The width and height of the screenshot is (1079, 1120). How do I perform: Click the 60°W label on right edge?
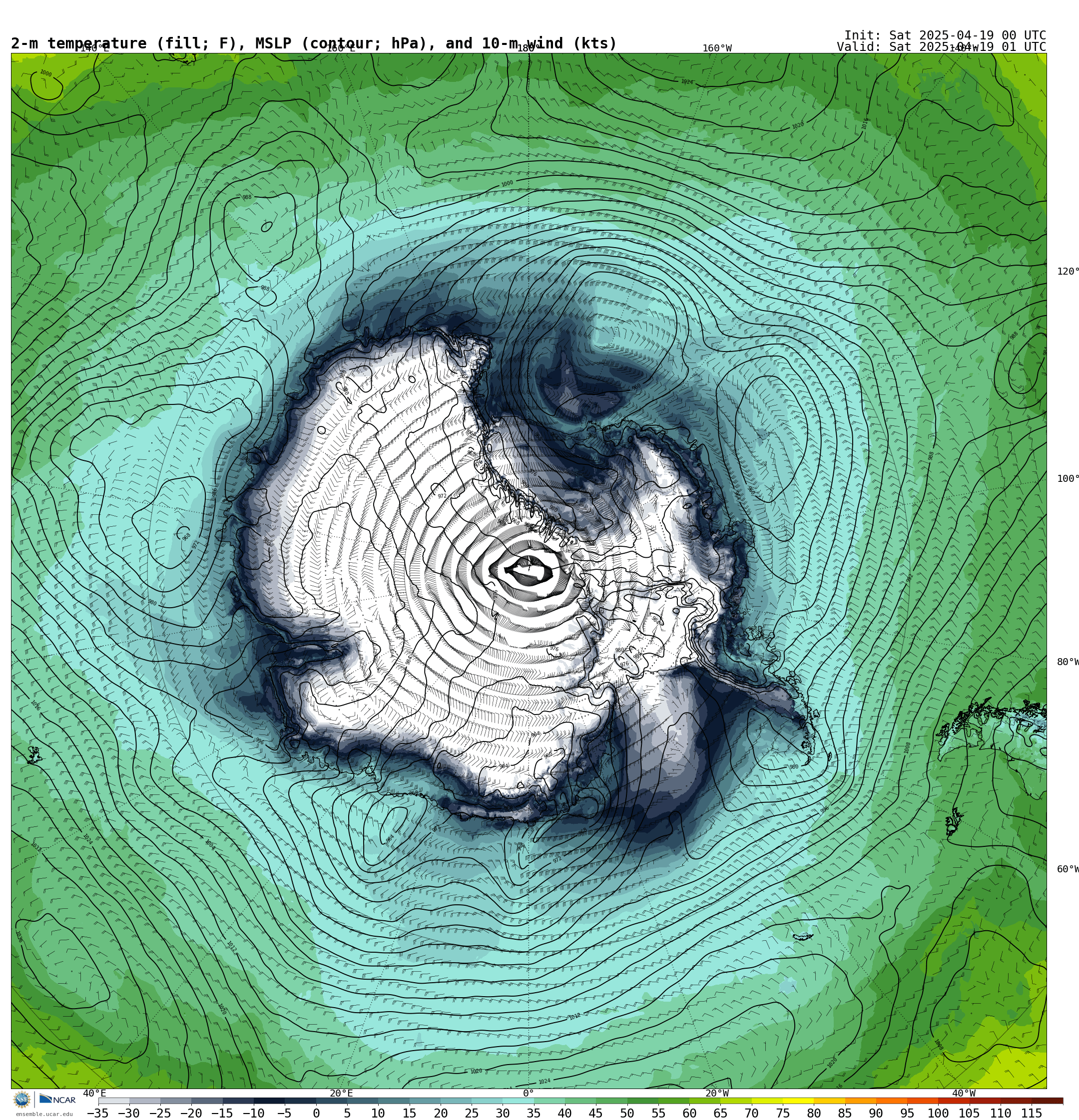click(1068, 869)
